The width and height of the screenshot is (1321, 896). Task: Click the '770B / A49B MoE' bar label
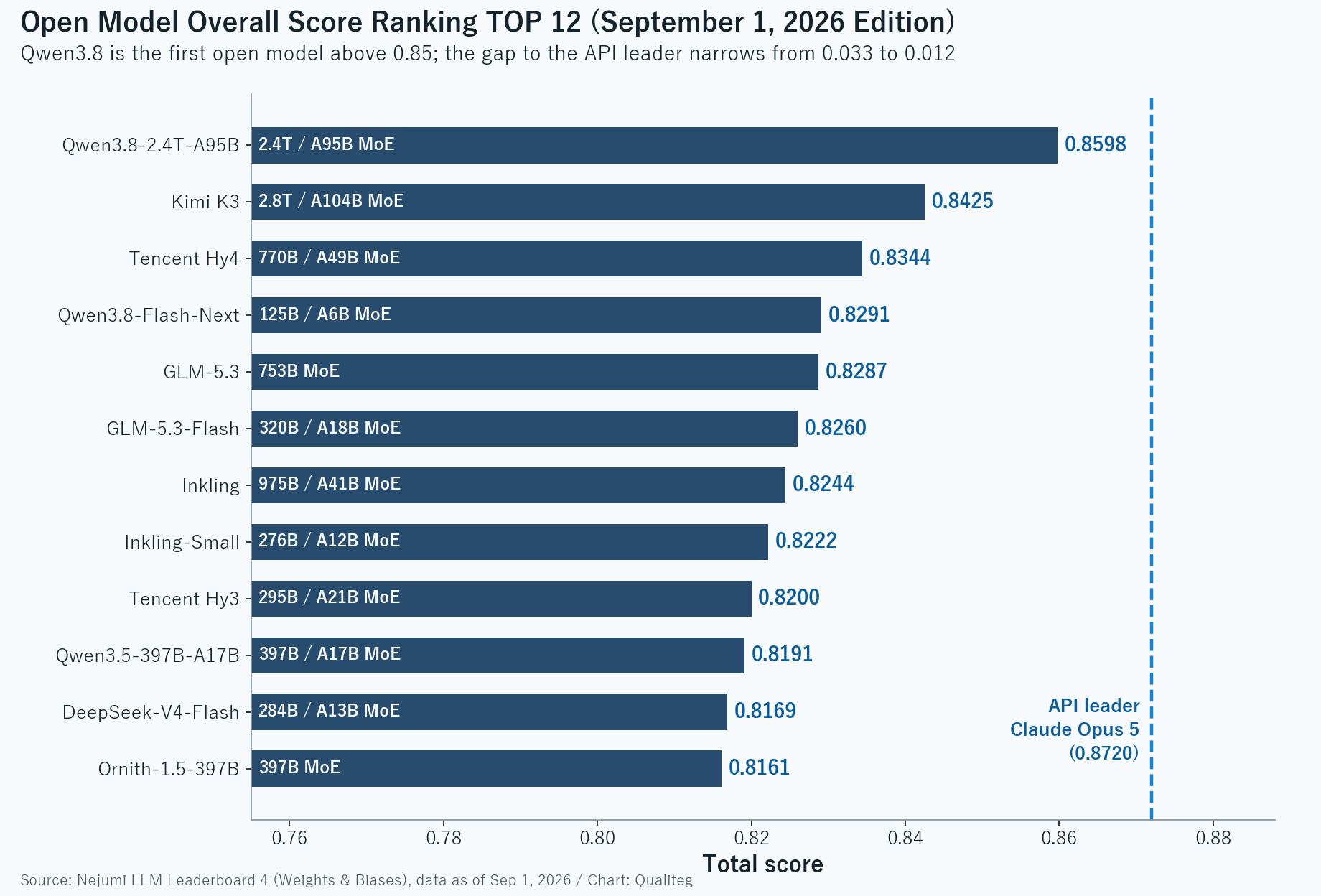coord(329,258)
